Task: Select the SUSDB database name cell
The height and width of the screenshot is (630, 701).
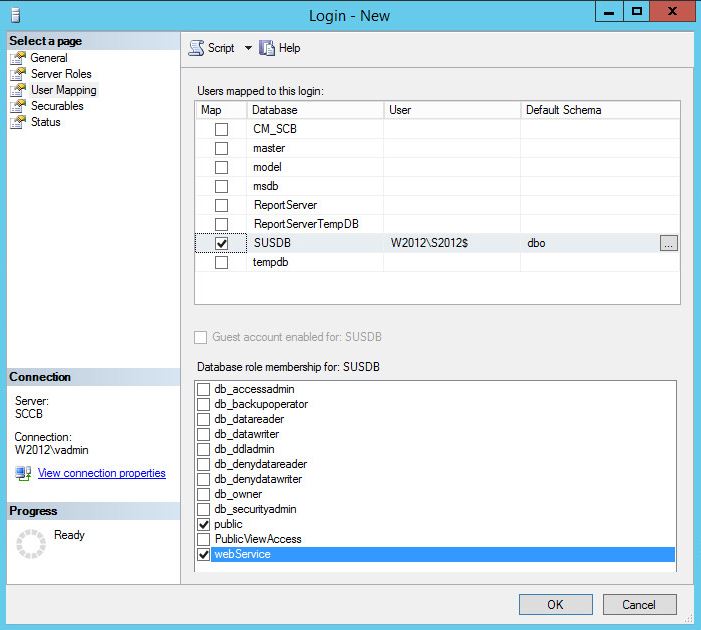Action: click(x=315, y=243)
